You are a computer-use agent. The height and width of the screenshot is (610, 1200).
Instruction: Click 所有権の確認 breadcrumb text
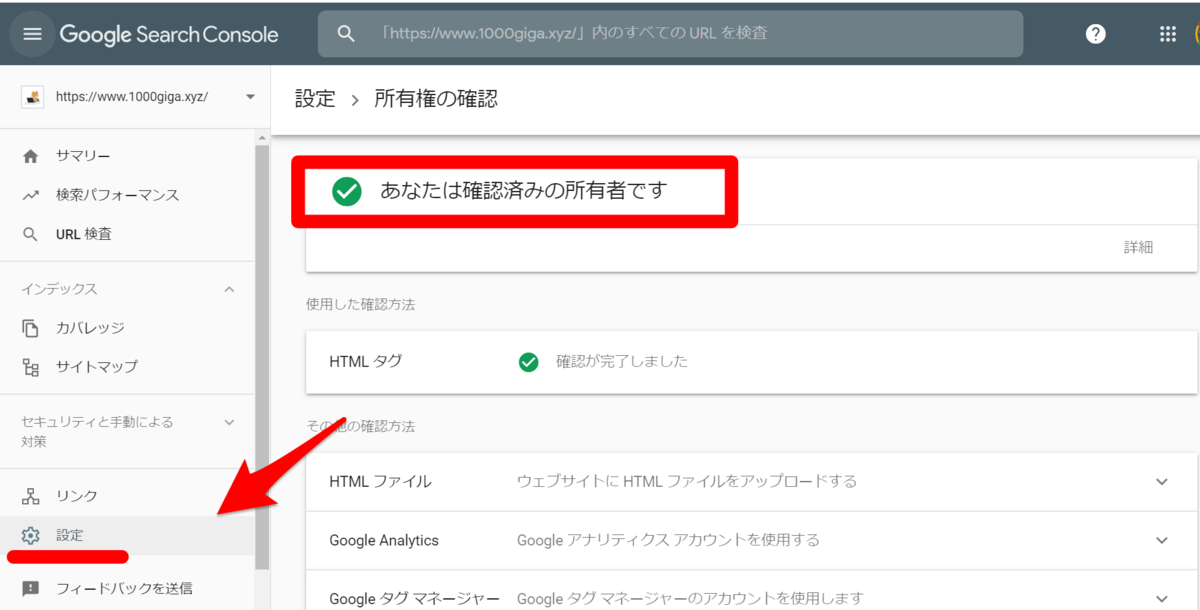click(436, 99)
